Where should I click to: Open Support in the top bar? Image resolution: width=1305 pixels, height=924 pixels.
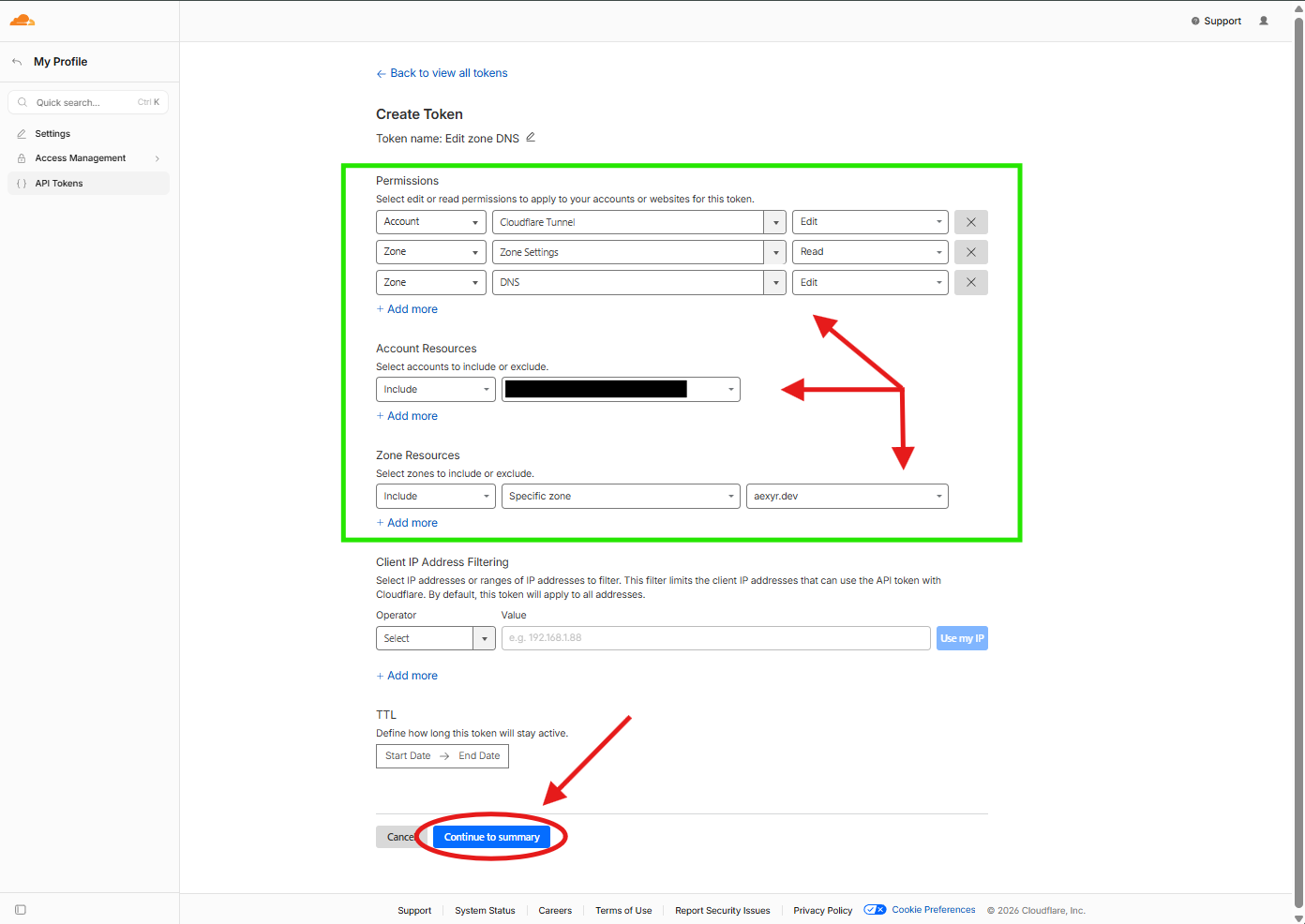coord(1216,21)
